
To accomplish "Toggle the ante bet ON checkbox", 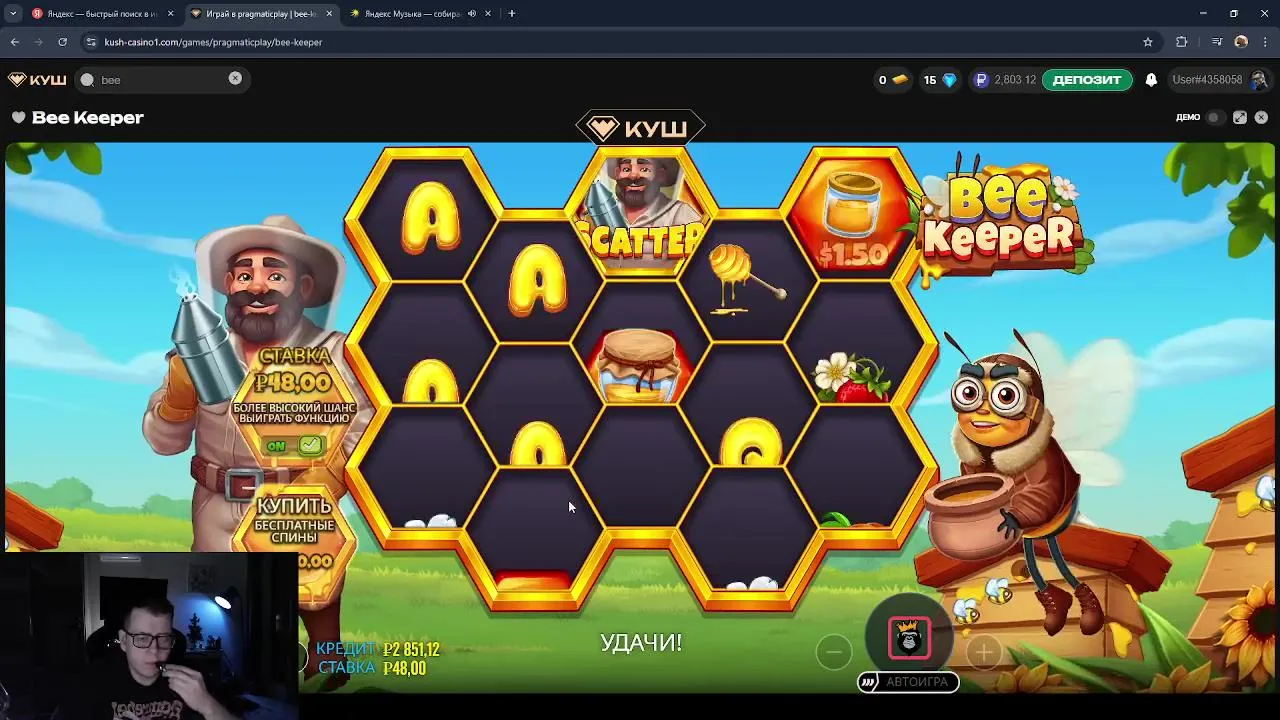I will tap(311, 444).
